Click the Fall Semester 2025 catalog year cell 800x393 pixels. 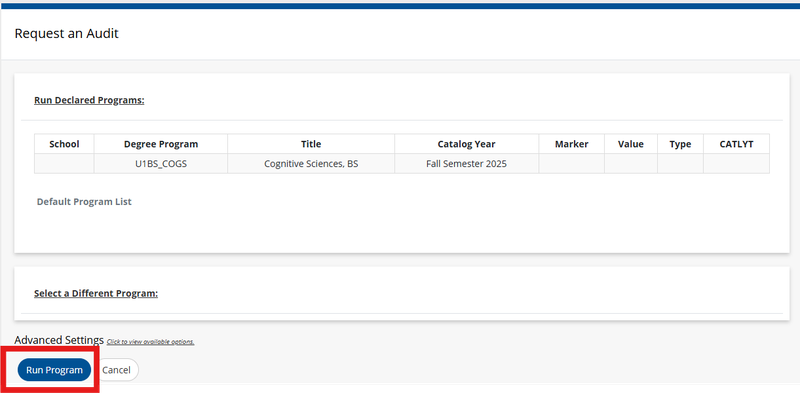pyautogui.click(x=466, y=164)
